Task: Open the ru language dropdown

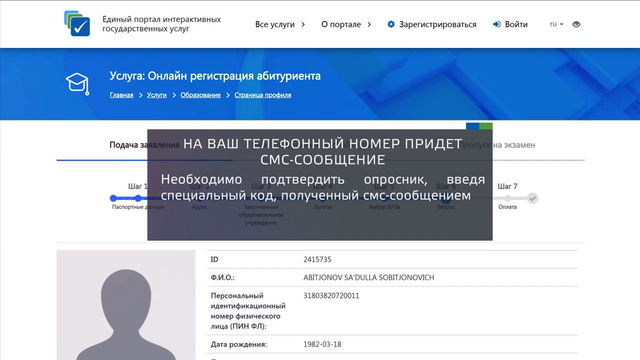Action: [x=556, y=24]
